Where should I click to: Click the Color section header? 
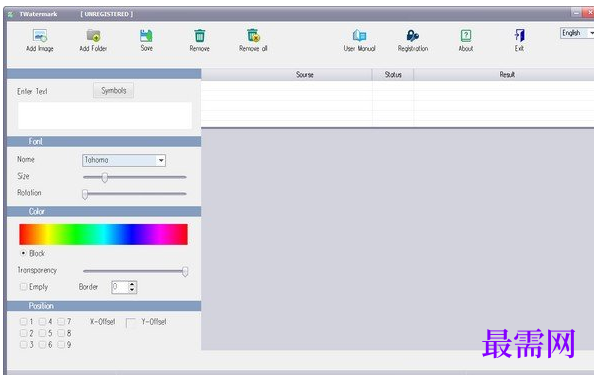click(x=104, y=211)
